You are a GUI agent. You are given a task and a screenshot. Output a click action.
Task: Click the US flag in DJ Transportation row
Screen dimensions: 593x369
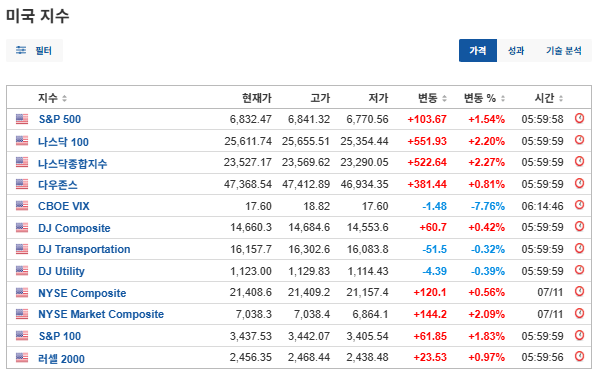22,249
